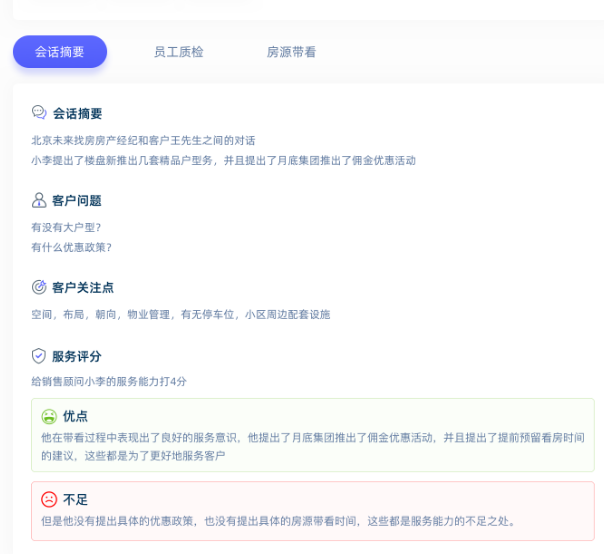Screen dimensions: 604x554
Task: Open the 员工质检 tab
Action: (x=178, y=51)
